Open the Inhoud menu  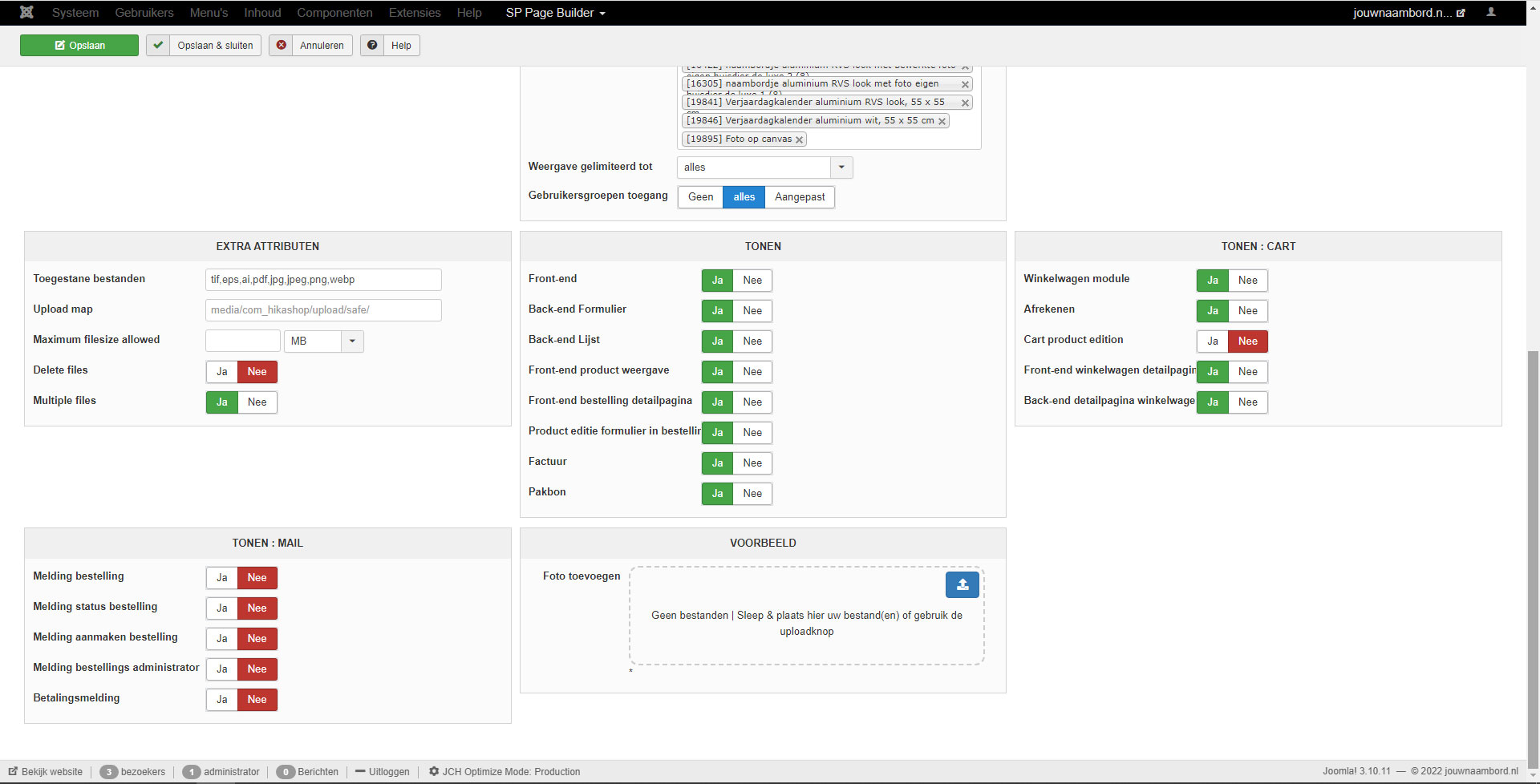[262, 13]
